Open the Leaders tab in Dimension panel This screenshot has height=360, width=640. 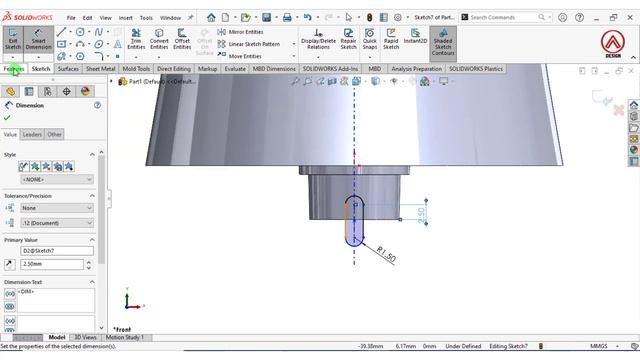[x=32, y=134]
